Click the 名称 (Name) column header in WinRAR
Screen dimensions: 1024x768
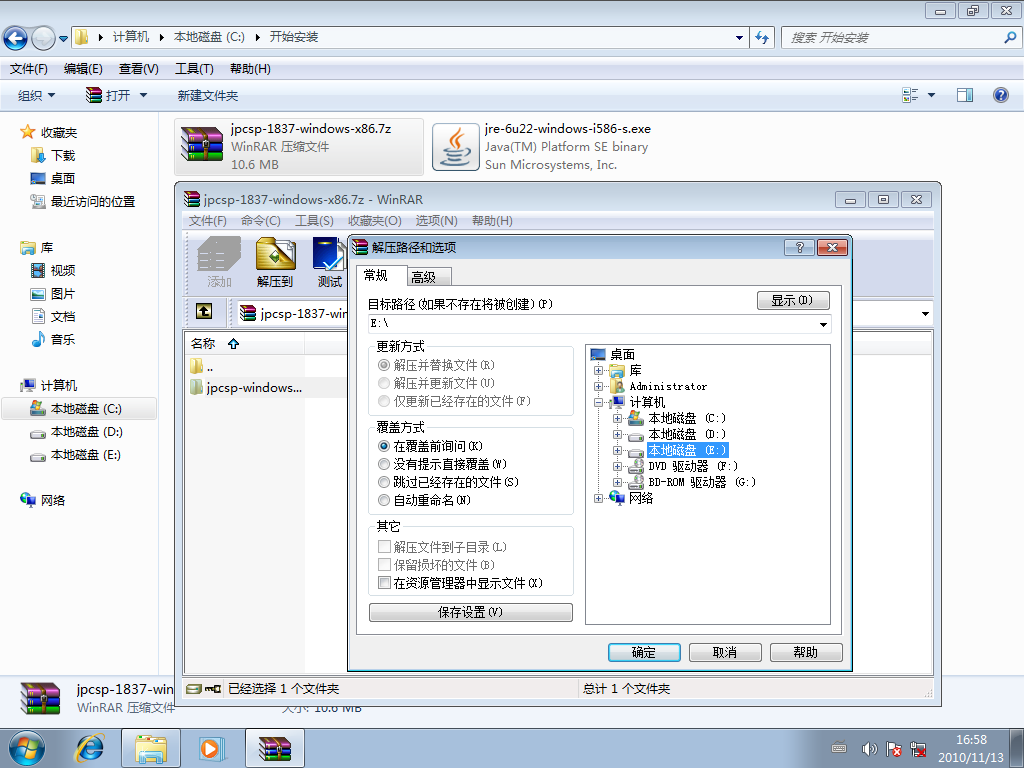click(244, 344)
